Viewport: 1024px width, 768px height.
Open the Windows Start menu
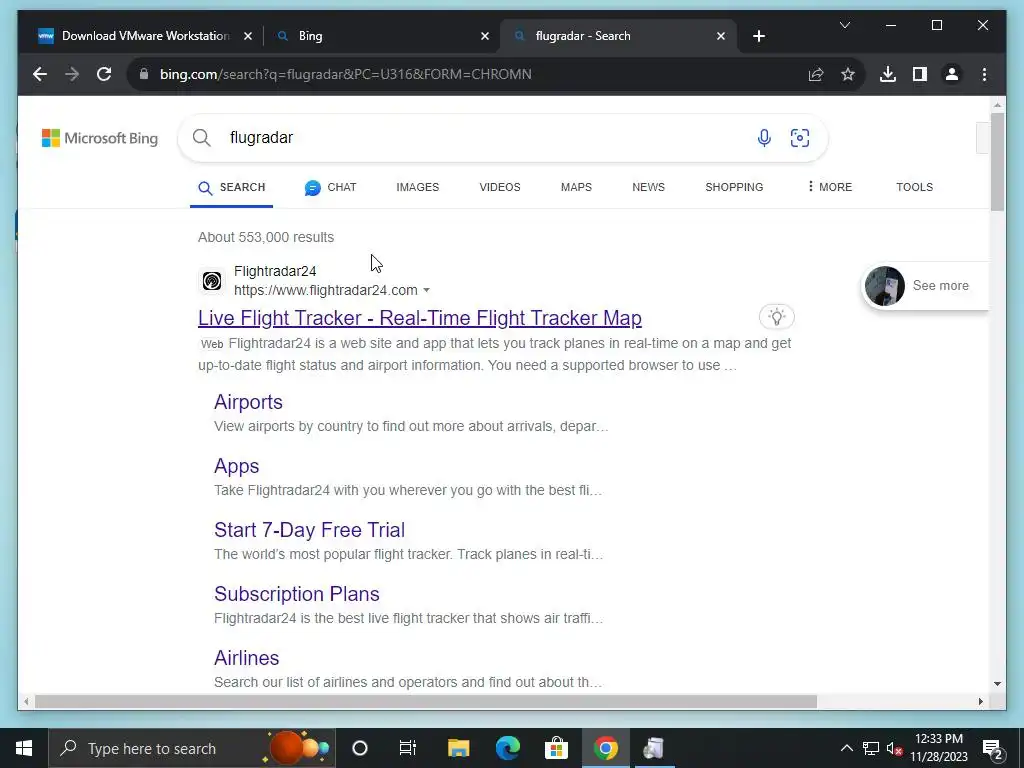point(24,748)
